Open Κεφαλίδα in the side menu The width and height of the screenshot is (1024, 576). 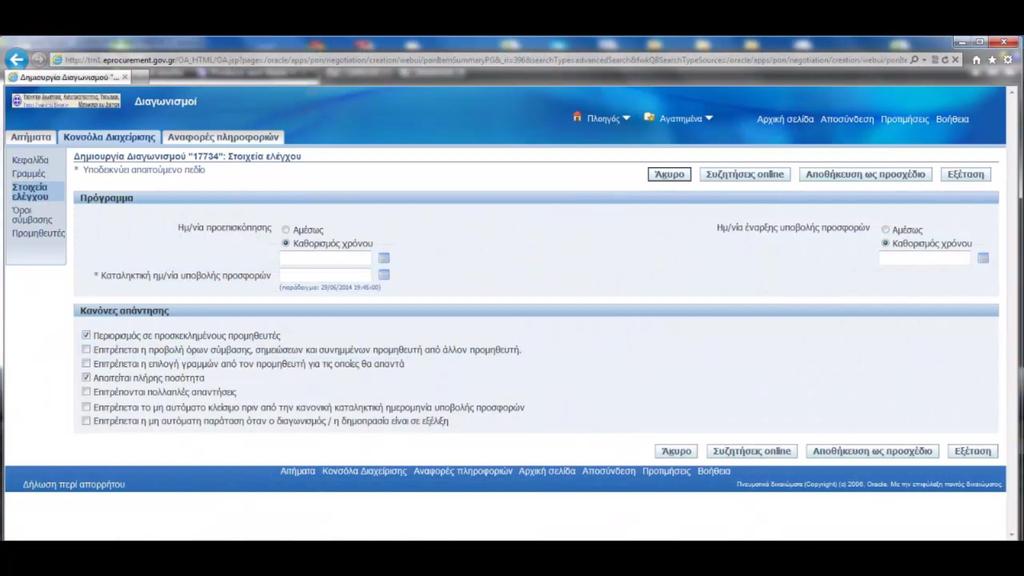(30, 160)
